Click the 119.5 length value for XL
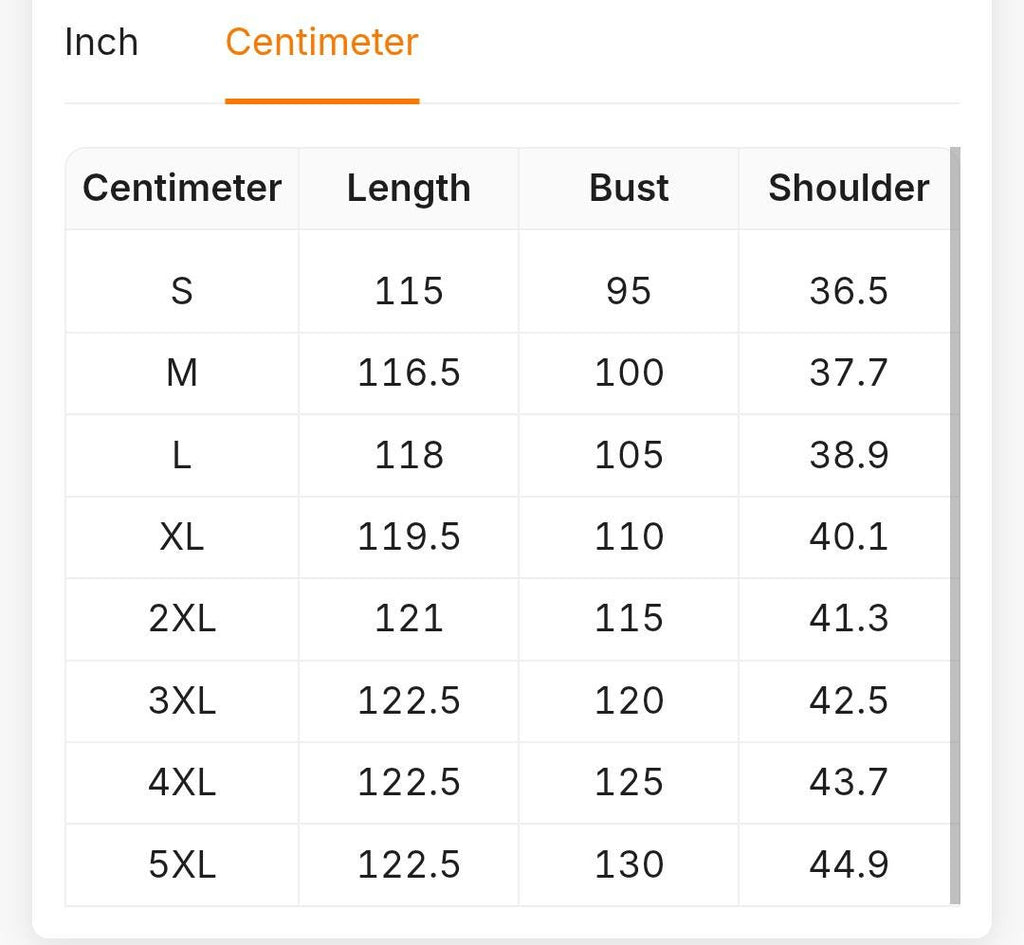 coord(409,537)
